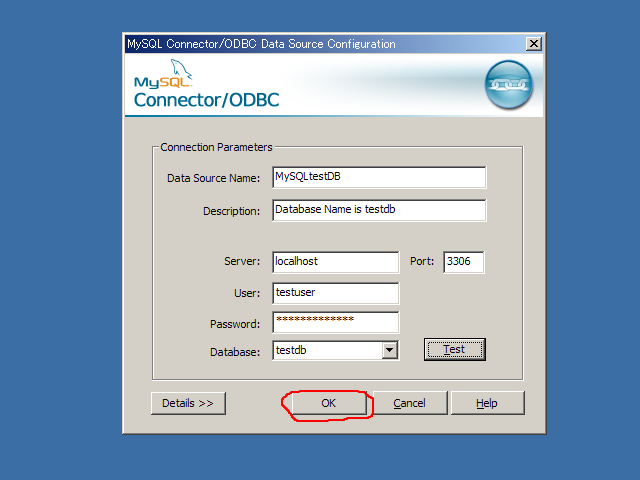This screenshot has width=640, height=480.
Task: Click the blue chain link connector icon
Action: click(x=509, y=84)
